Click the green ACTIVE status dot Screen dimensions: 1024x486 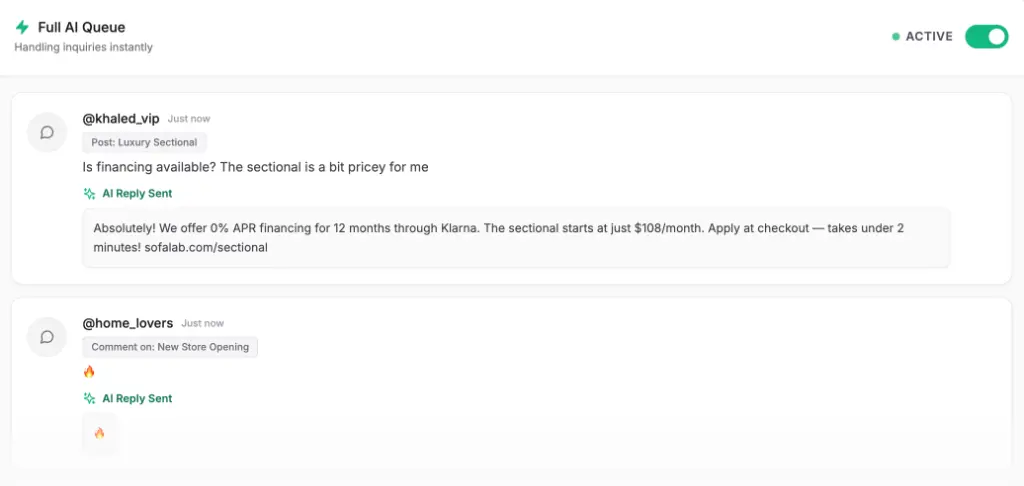(896, 37)
